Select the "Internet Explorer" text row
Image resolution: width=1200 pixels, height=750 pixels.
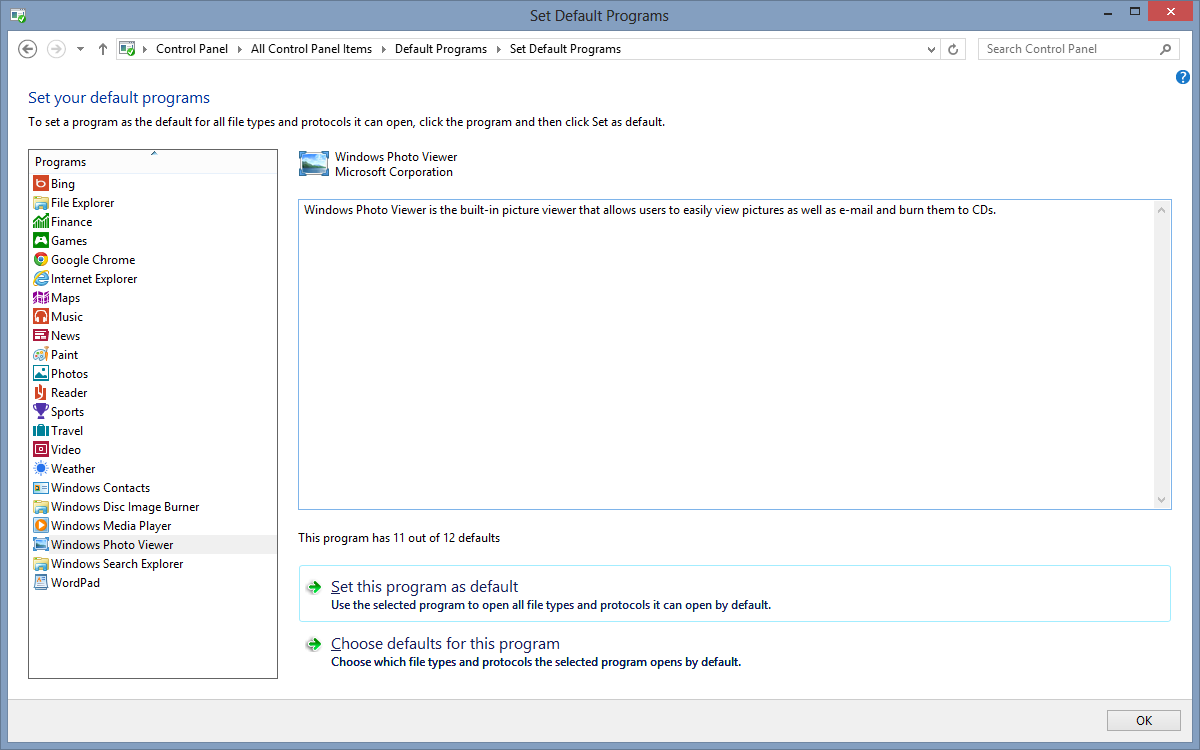coord(94,279)
